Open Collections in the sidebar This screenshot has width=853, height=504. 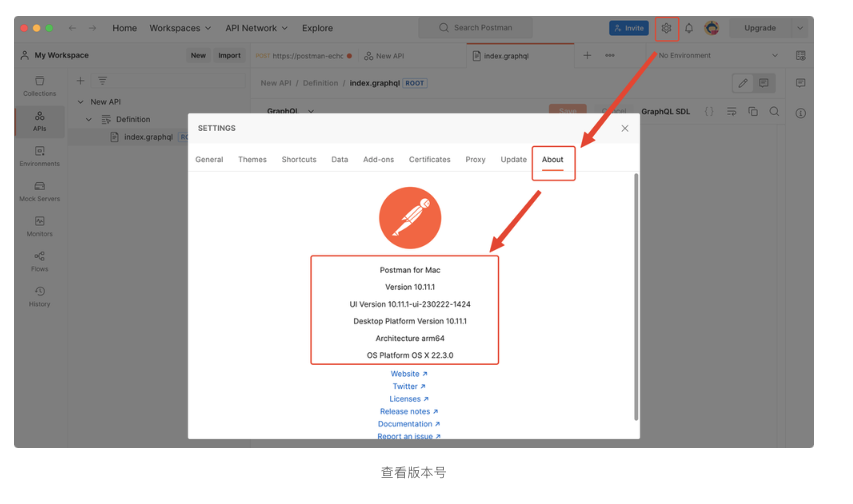40,86
